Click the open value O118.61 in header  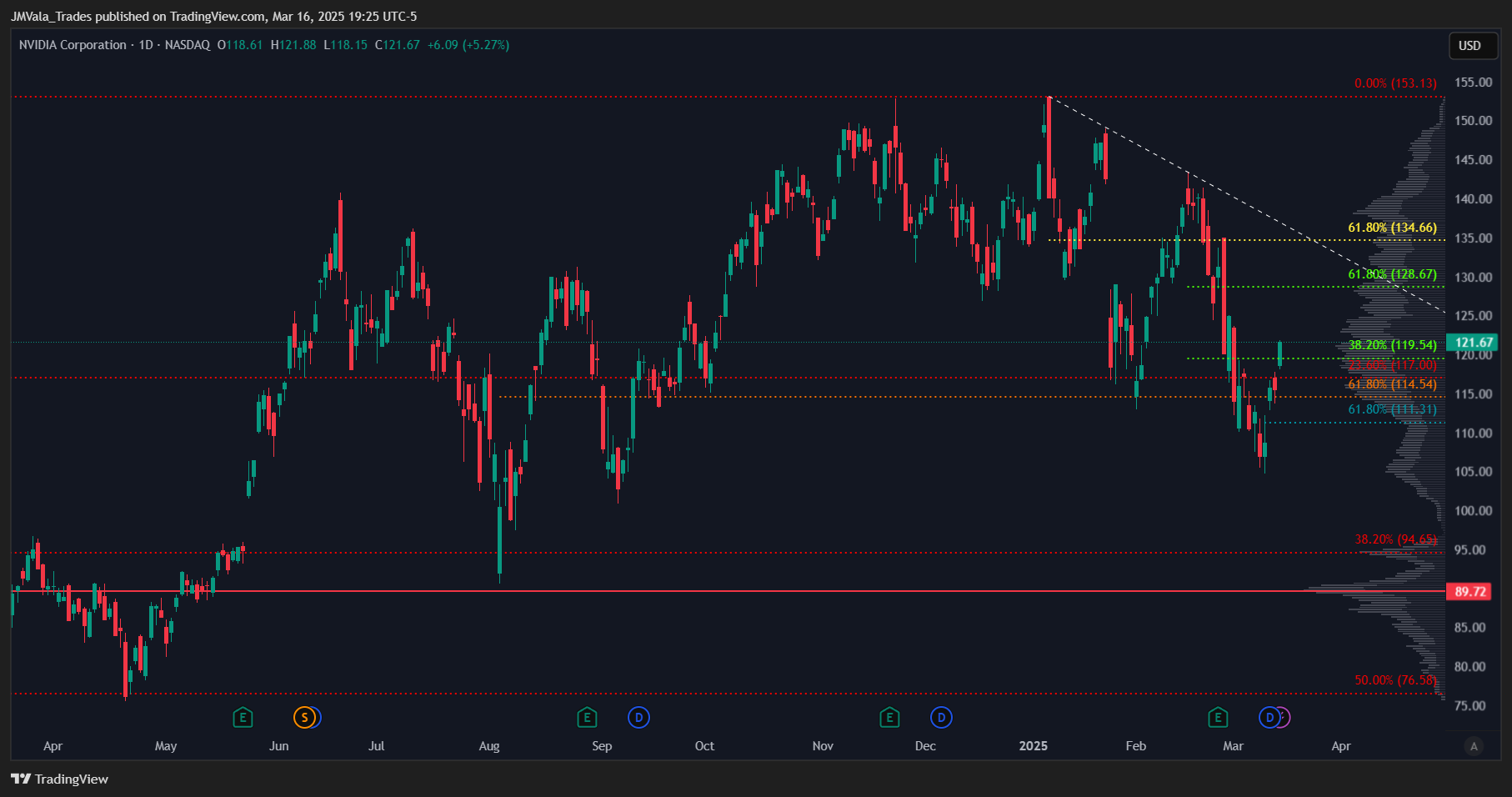pyautogui.click(x=240, y=45)
